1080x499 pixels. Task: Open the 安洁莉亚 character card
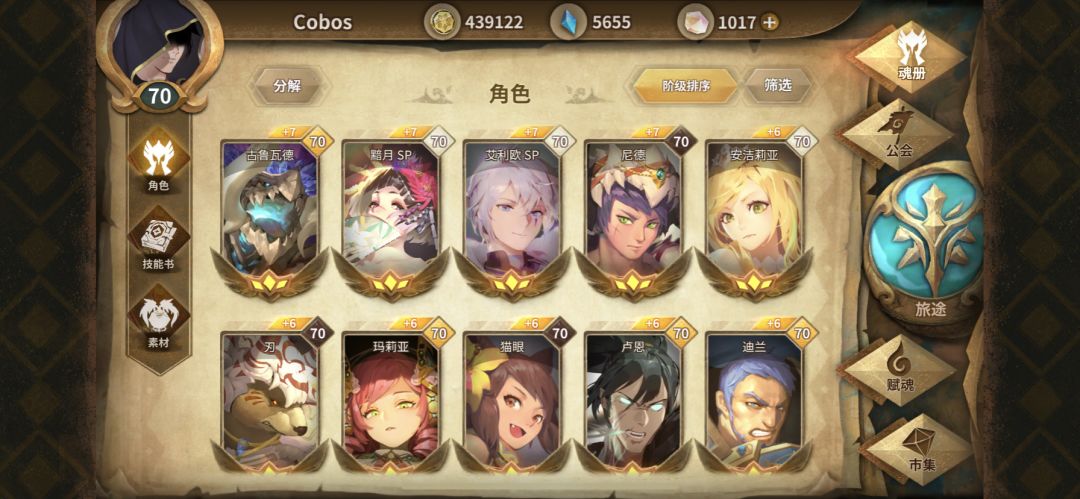(754, 210)
